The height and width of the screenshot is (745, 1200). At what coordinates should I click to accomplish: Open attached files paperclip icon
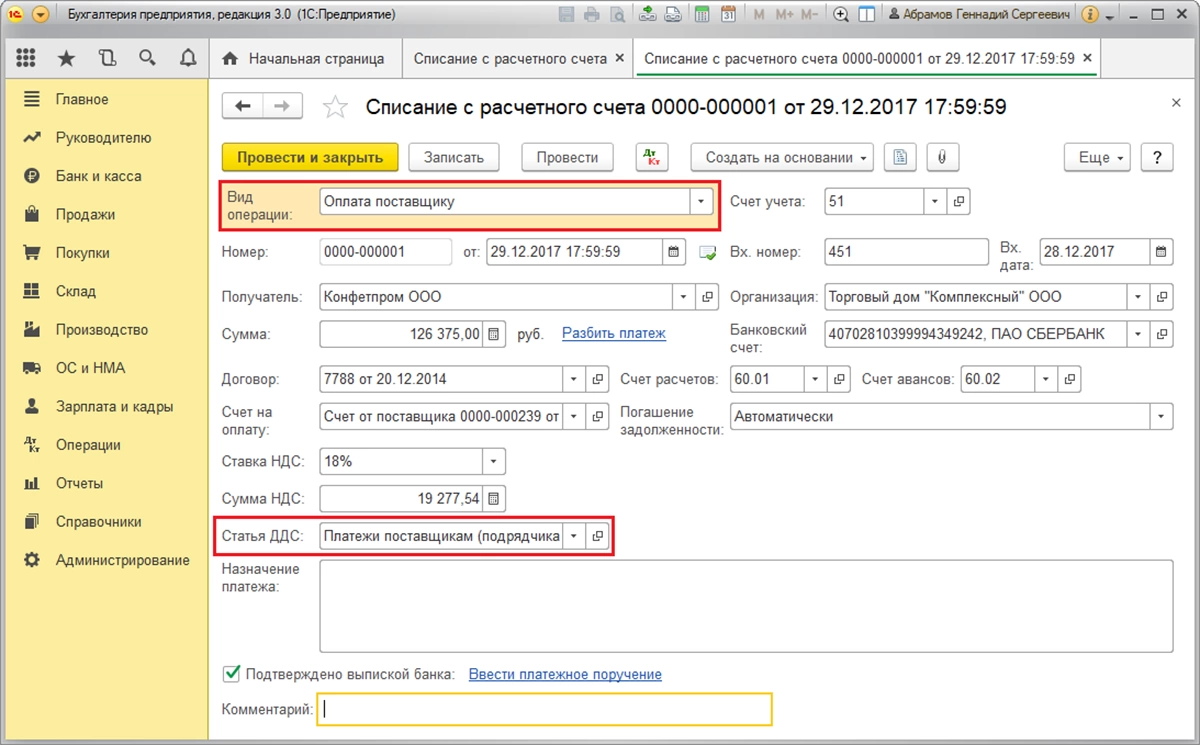click(x=942, y=157)
